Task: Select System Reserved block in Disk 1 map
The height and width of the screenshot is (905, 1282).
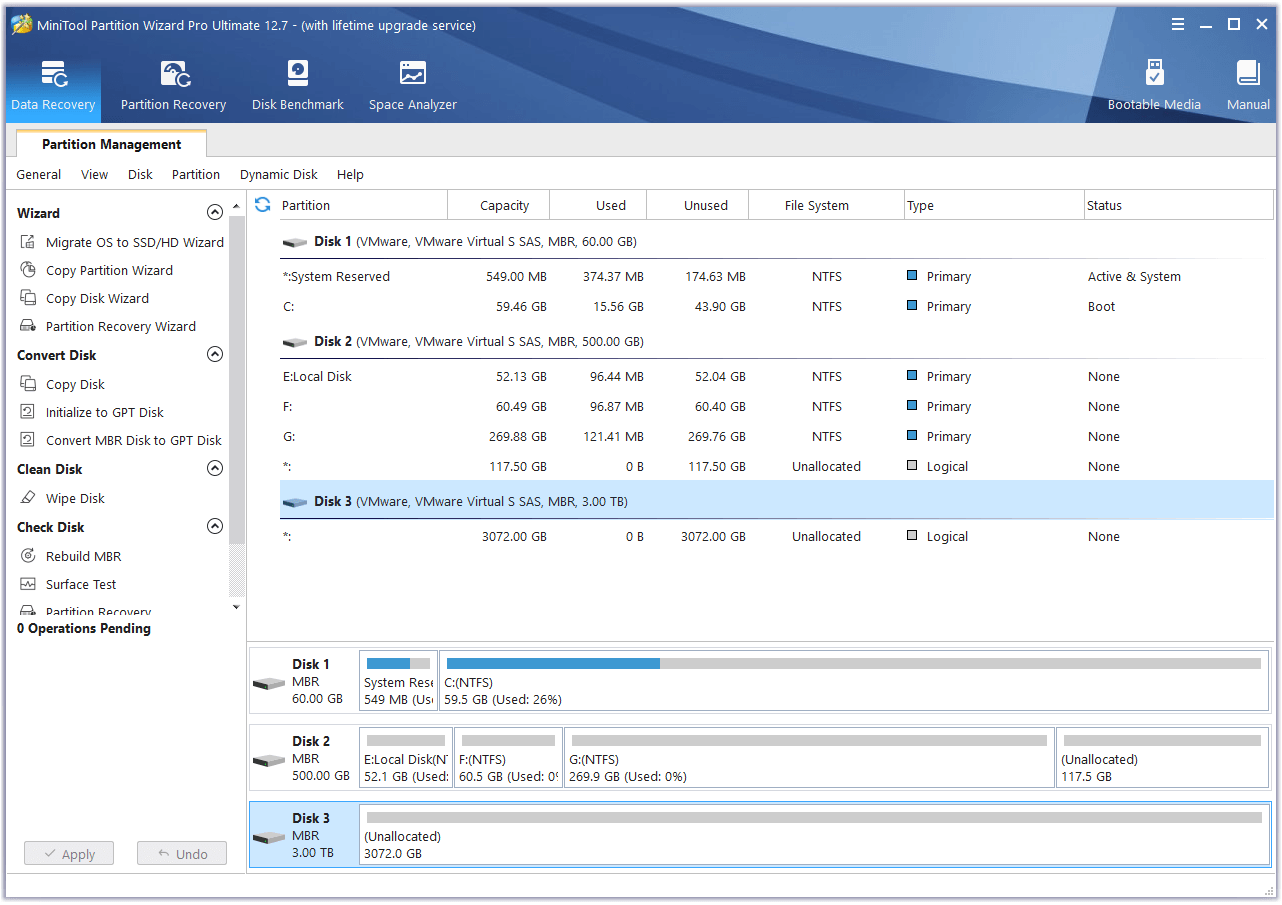Action: 398,680
